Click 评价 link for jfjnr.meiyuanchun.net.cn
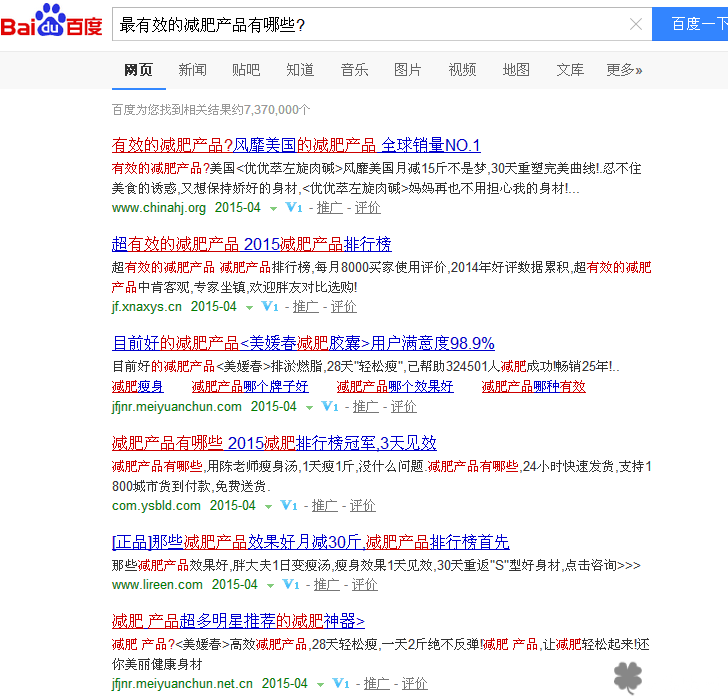The height and width of the screenshot is (698, 728). click(415, 683)
